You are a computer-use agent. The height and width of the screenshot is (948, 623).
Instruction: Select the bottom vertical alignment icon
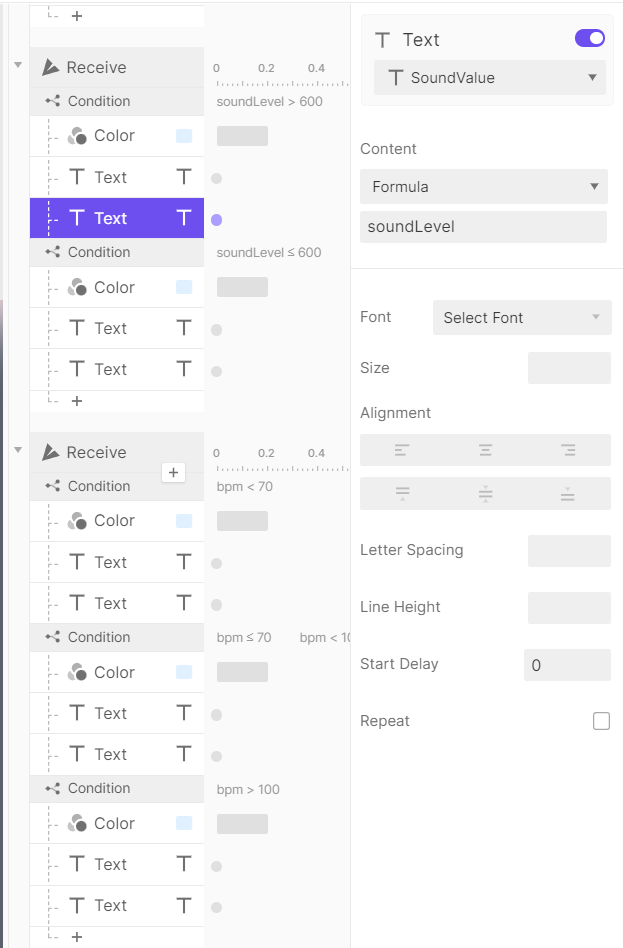[x=568, y=493]
